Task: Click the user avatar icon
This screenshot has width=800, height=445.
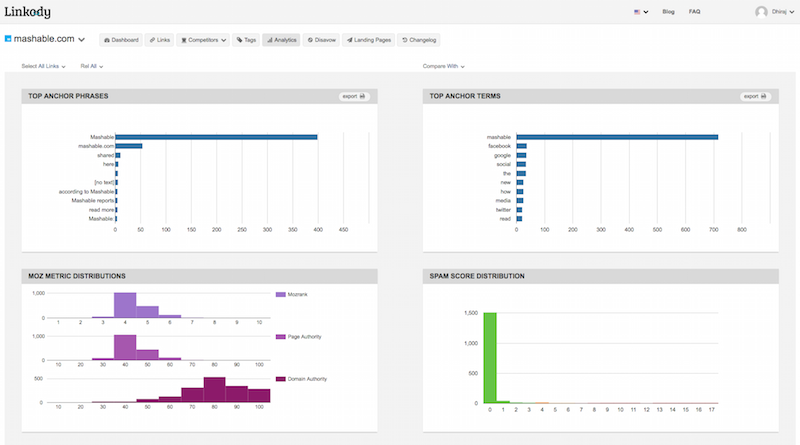Action: point(761,12)
